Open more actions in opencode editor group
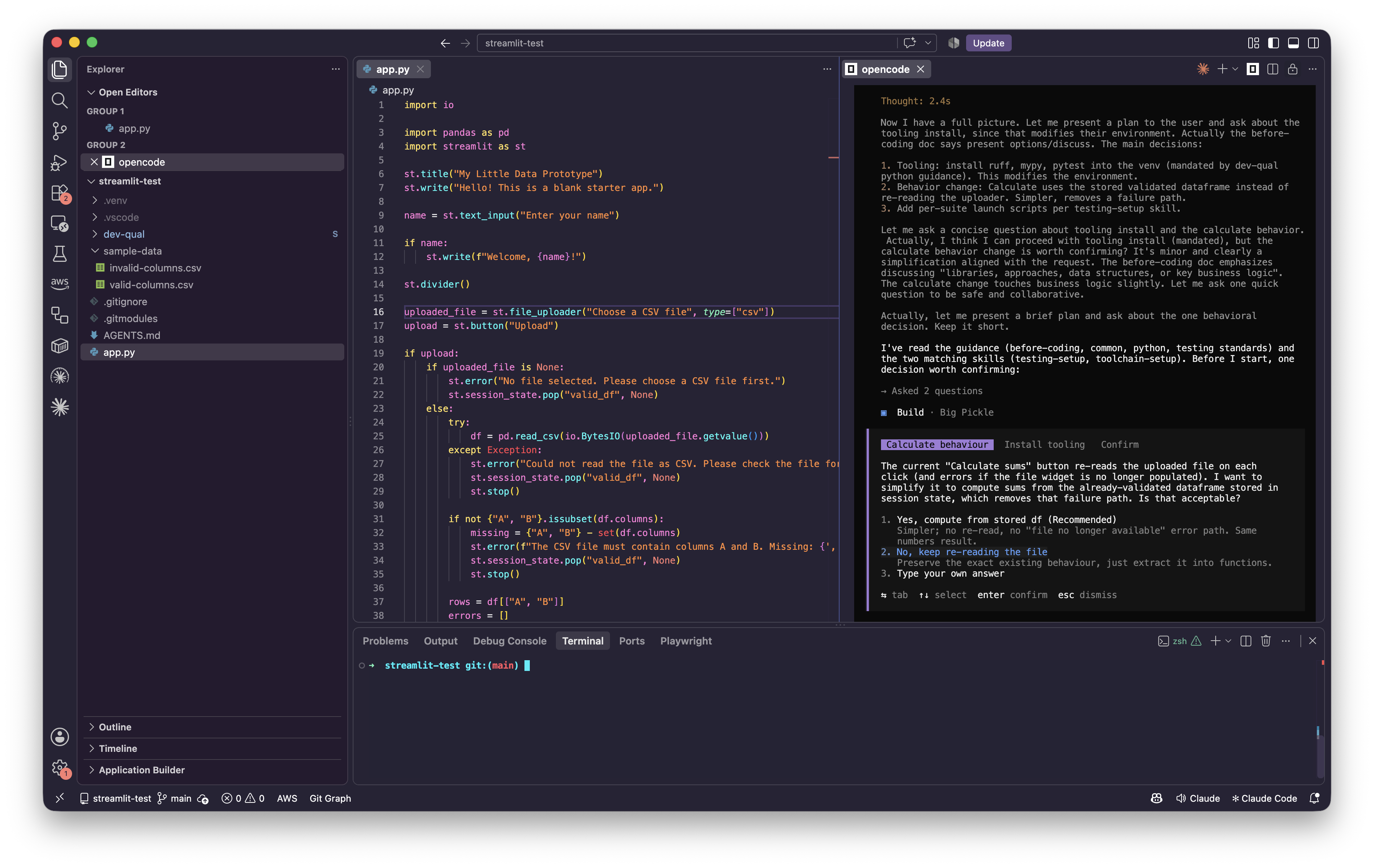Image resolution: width=1374 pixels, height=868 pixels. 1312,69
